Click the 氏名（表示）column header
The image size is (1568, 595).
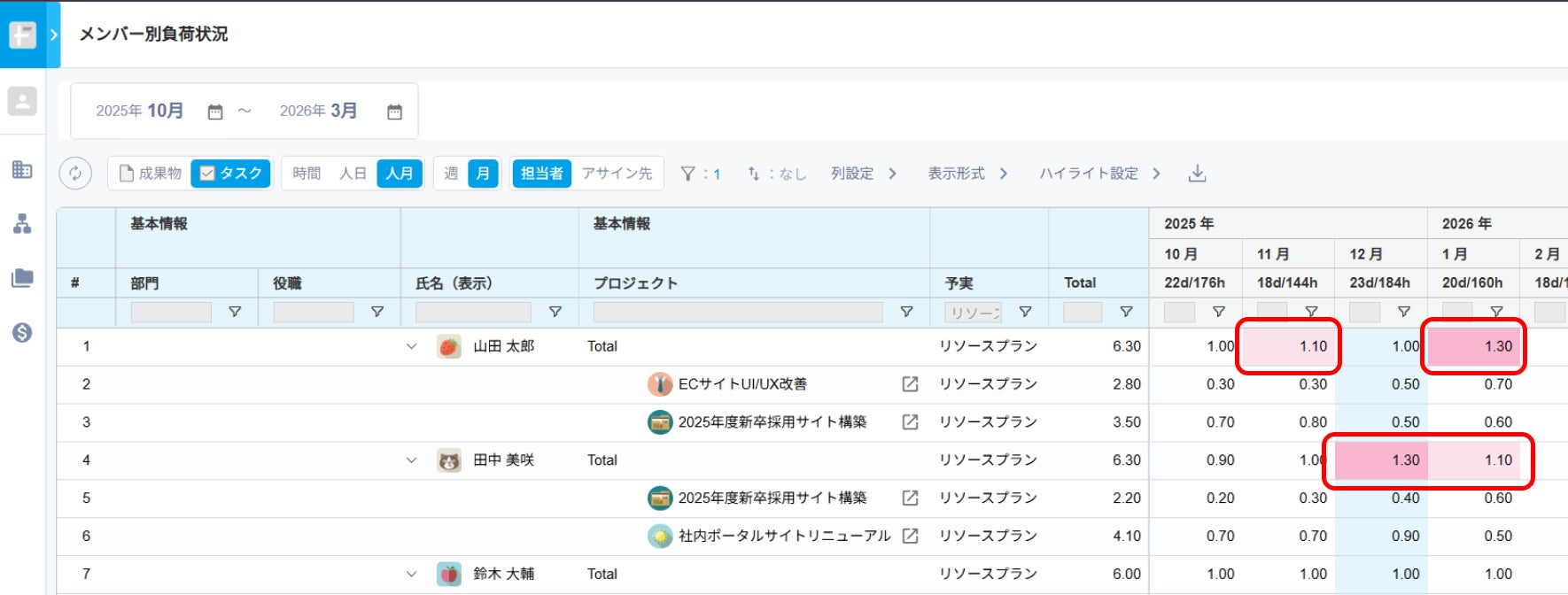pyautogui.click(x=454, y=283)
